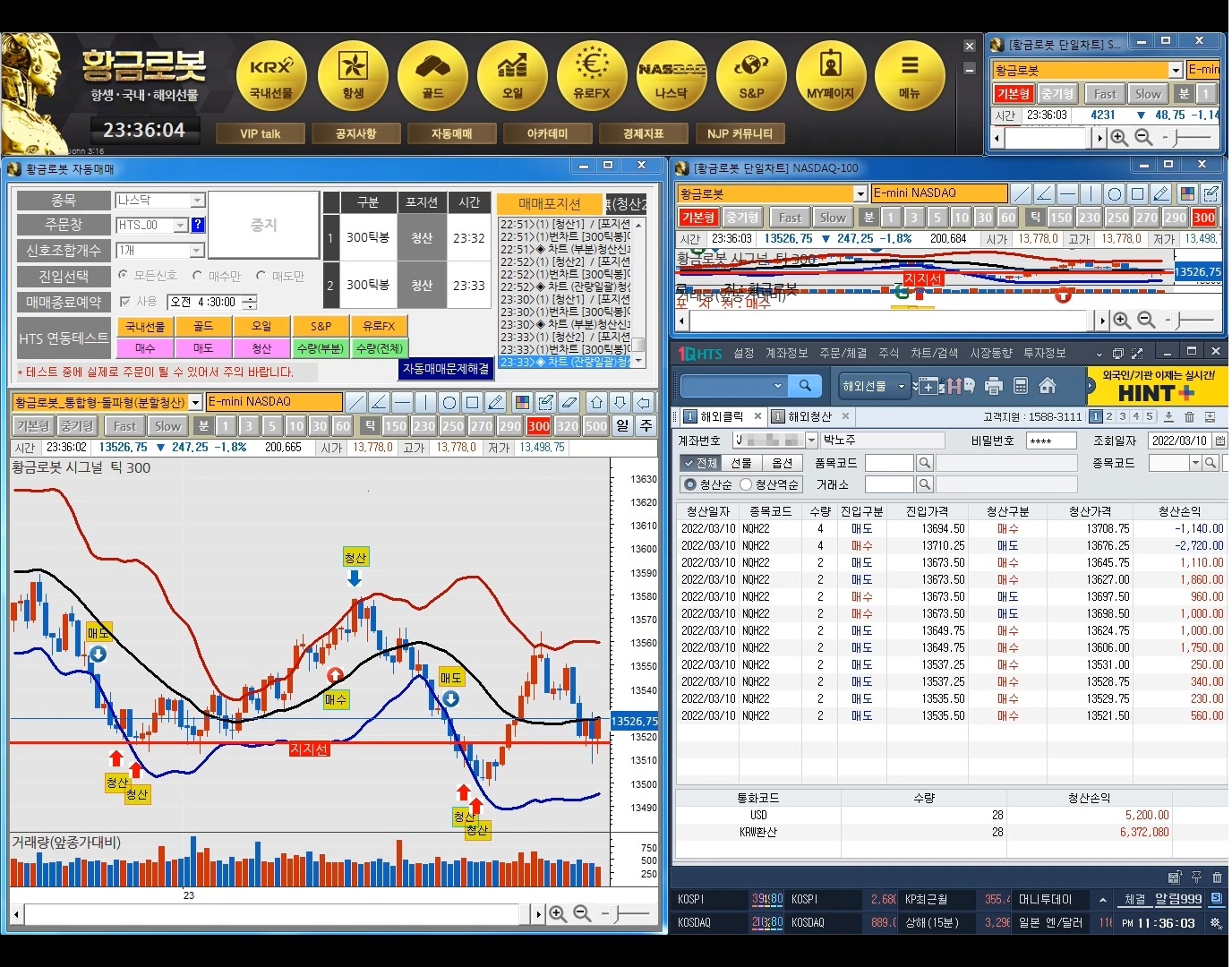
Task: Click the trash icon in 1QHTS tab bar
Action: tap(1189, 416)
